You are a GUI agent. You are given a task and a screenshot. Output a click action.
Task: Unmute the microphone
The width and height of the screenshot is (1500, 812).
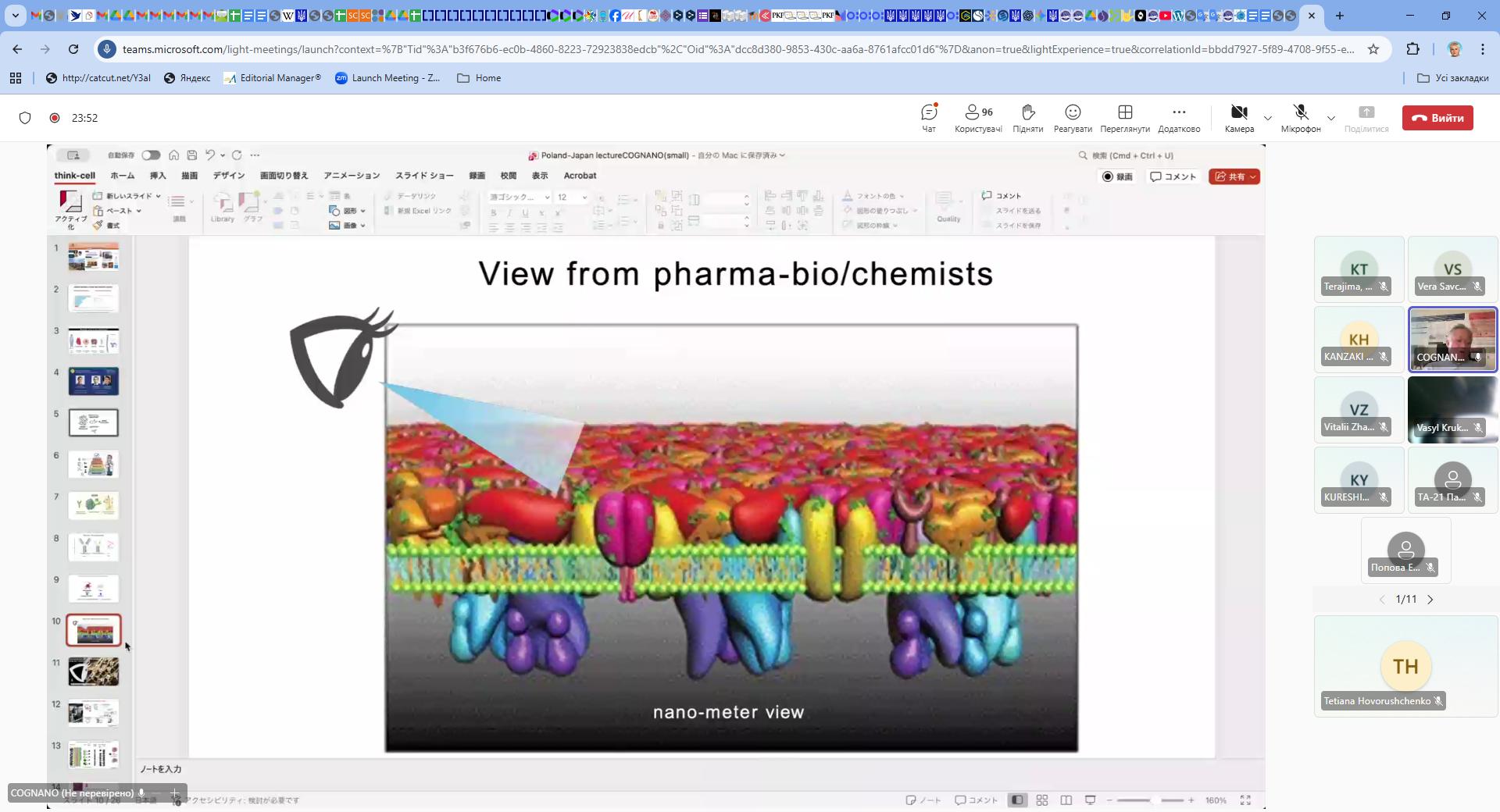click(x=1300, y=118)
